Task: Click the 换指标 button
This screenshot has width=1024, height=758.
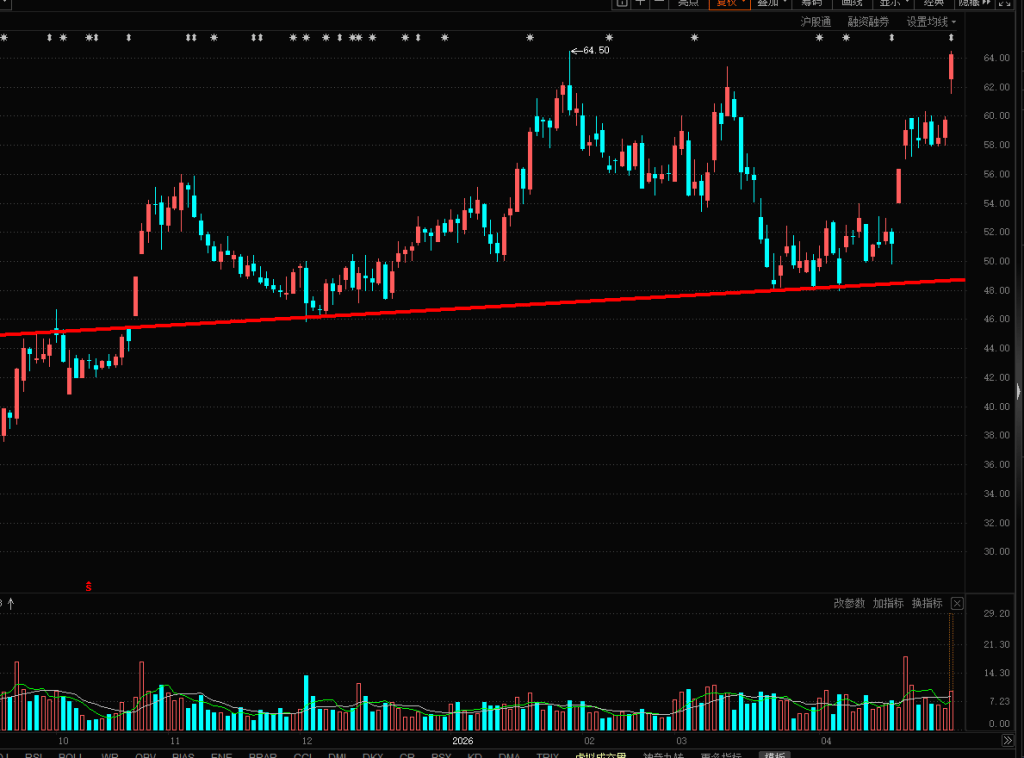Action: (926, 603)
